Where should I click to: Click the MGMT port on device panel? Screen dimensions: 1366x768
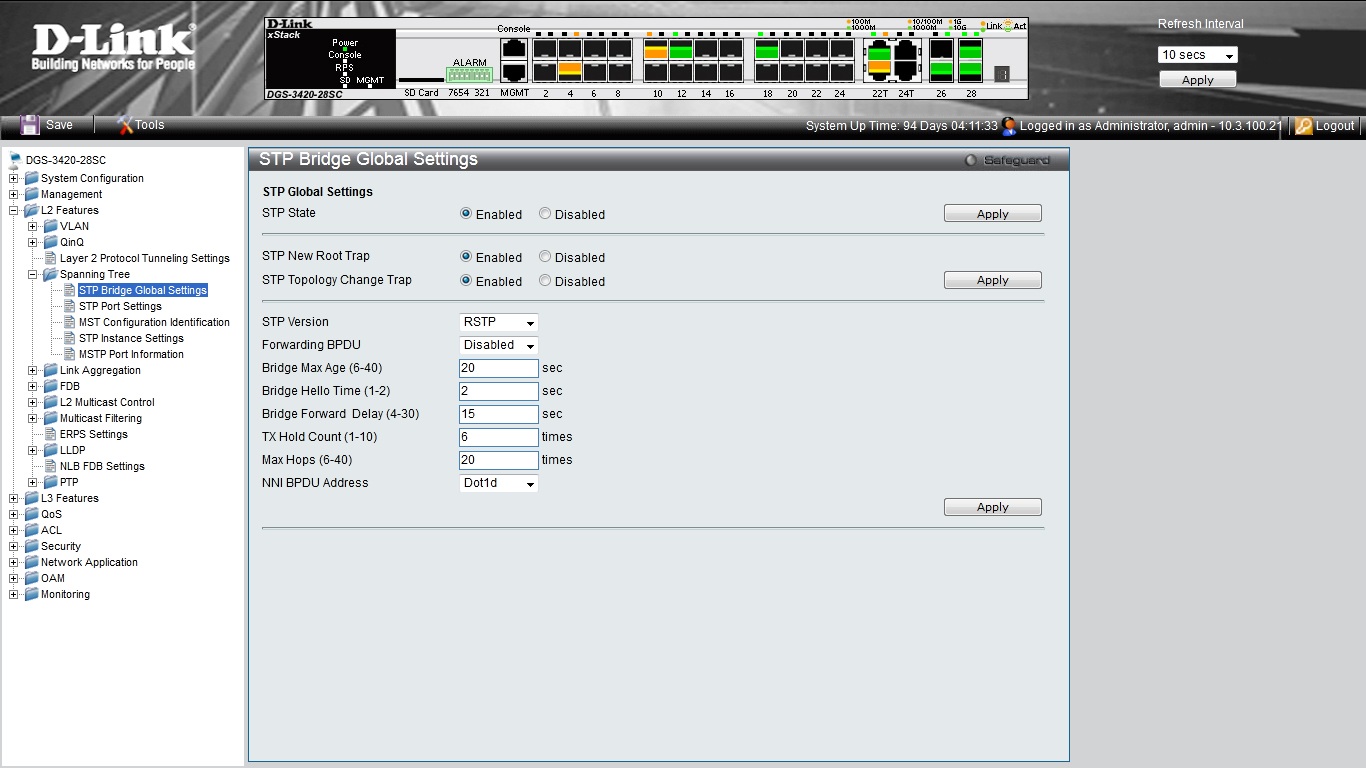514,72
